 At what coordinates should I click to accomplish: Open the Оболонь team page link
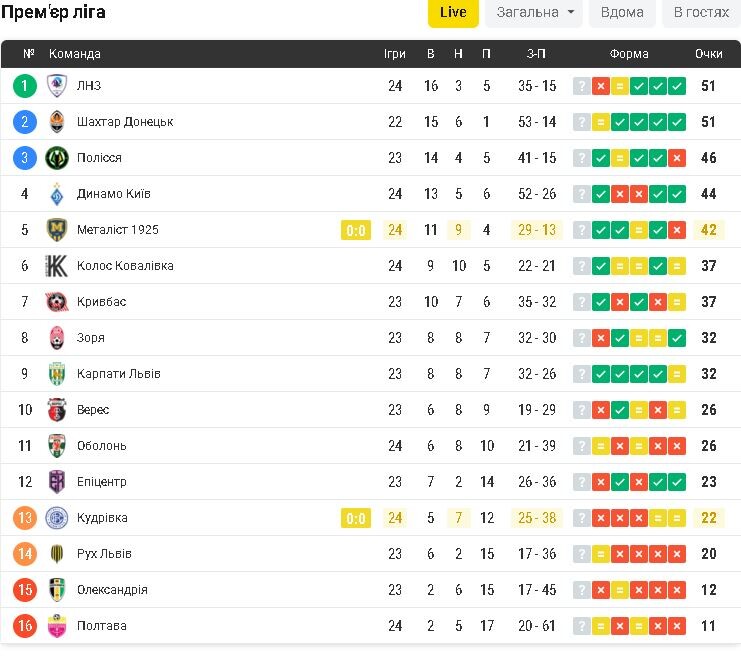pos(102,446)
